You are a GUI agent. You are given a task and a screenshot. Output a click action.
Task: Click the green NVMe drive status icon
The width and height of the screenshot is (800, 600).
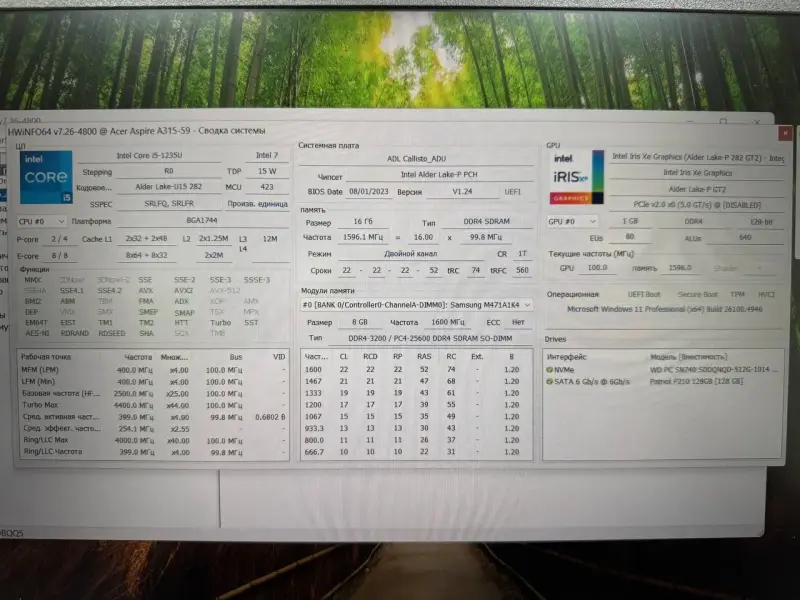click(548, 369)
